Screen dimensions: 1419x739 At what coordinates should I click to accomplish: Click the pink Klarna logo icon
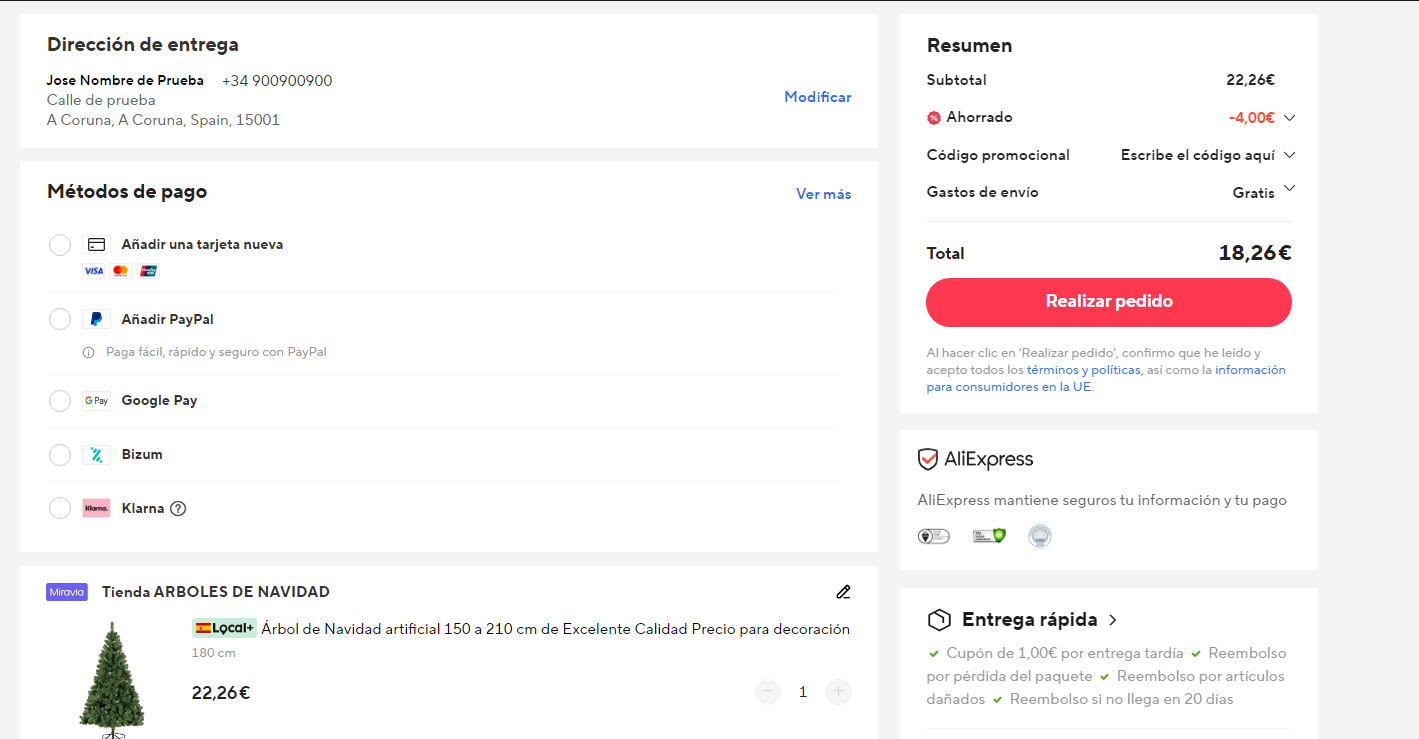click(96, 508)
